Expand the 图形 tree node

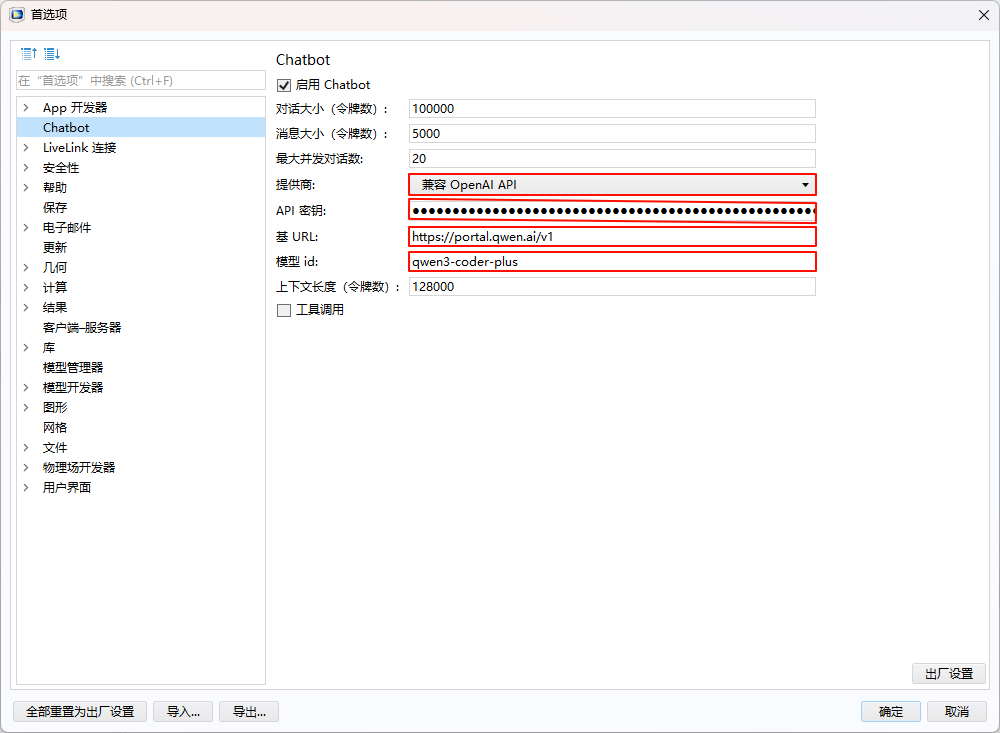pos(26,408)
